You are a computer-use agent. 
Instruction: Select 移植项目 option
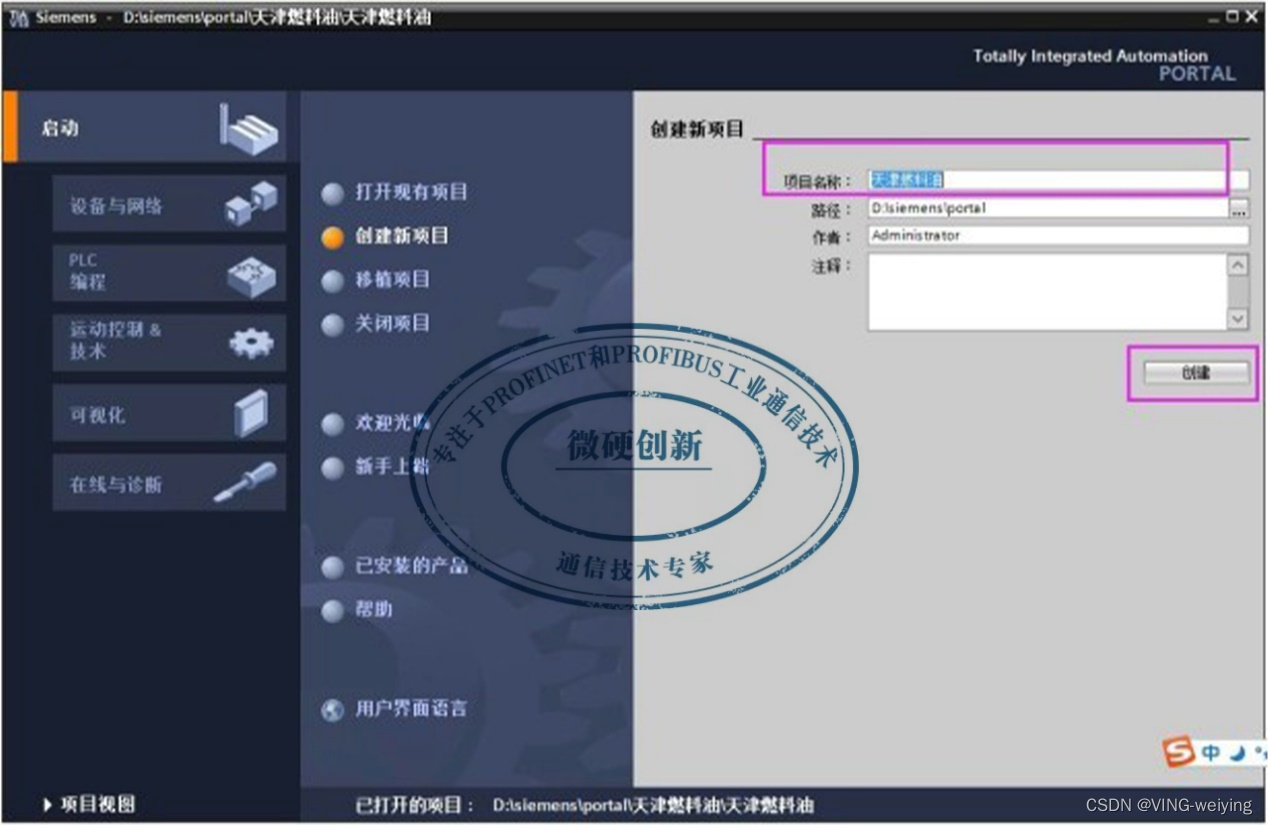(393, 280)
